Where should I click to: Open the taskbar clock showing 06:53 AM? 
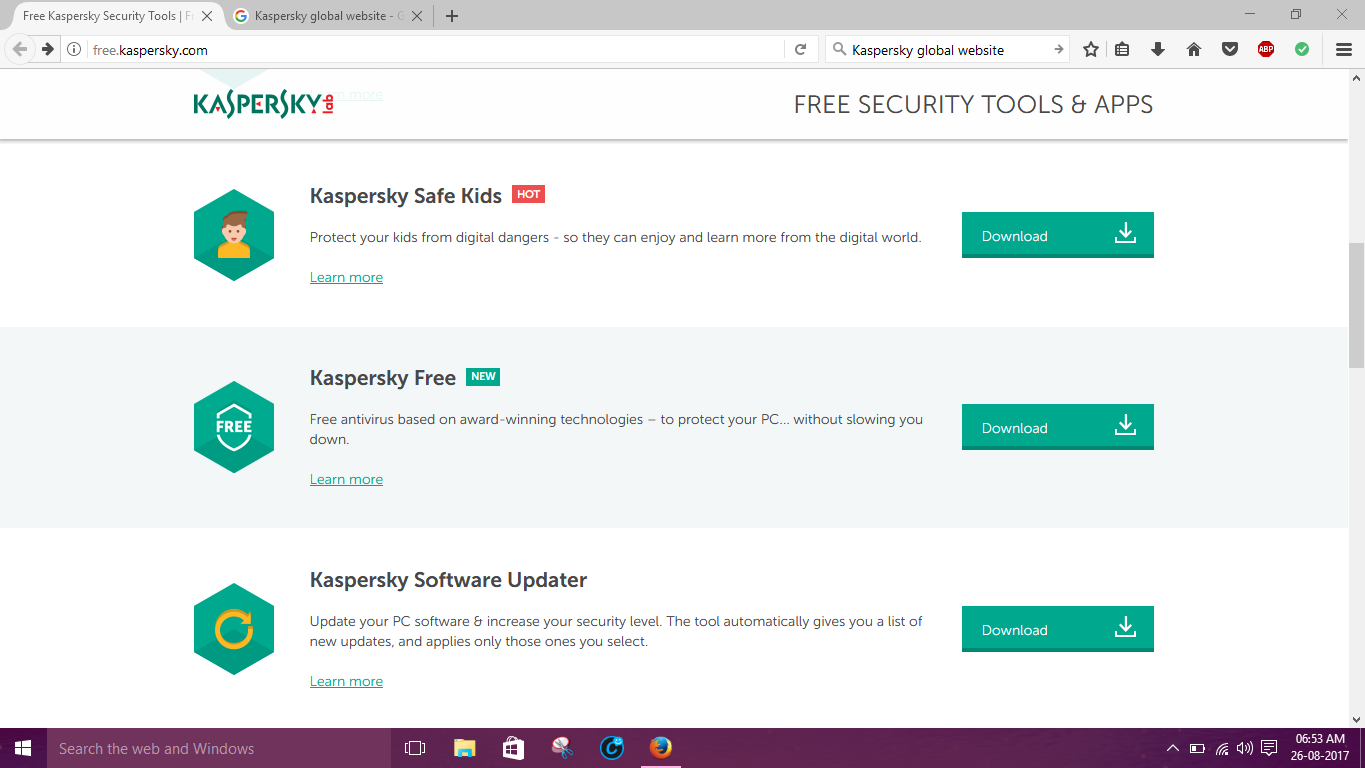click(x=1322, y=748)
